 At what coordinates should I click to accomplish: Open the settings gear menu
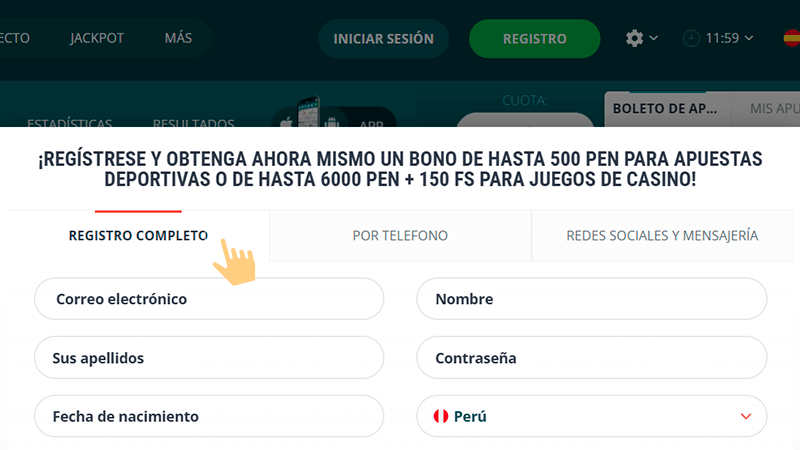click(x=635, y=38)
